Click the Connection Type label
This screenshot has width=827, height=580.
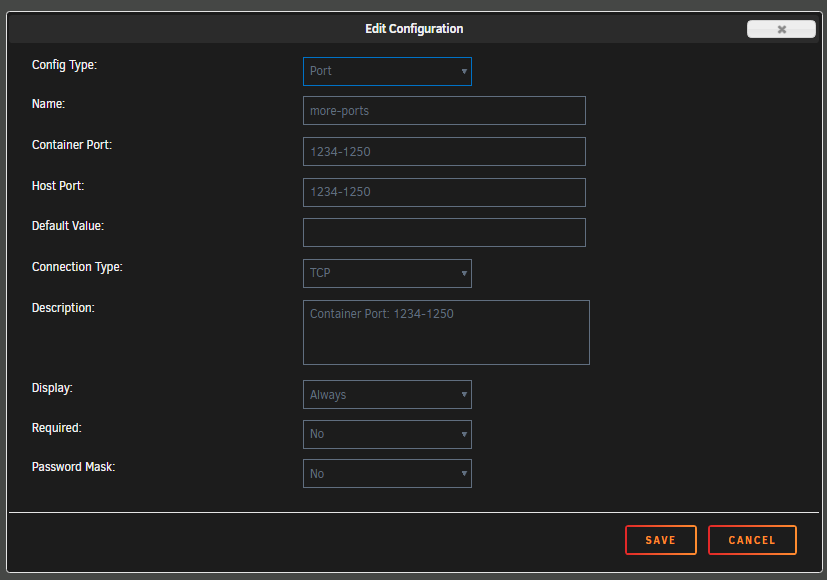point(77,267)
